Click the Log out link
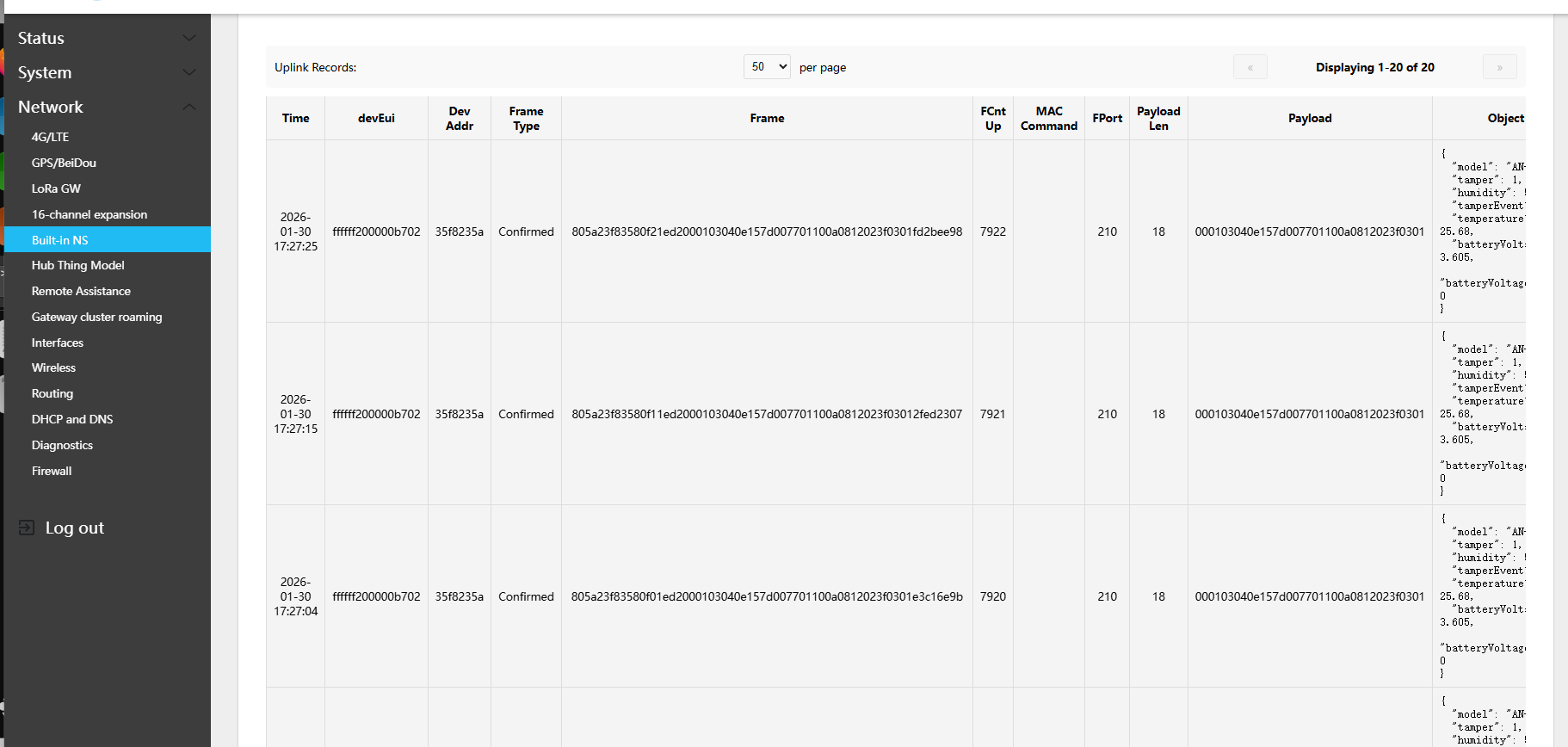This screenshot has width=1568, height=747. (x=75, y=528)
